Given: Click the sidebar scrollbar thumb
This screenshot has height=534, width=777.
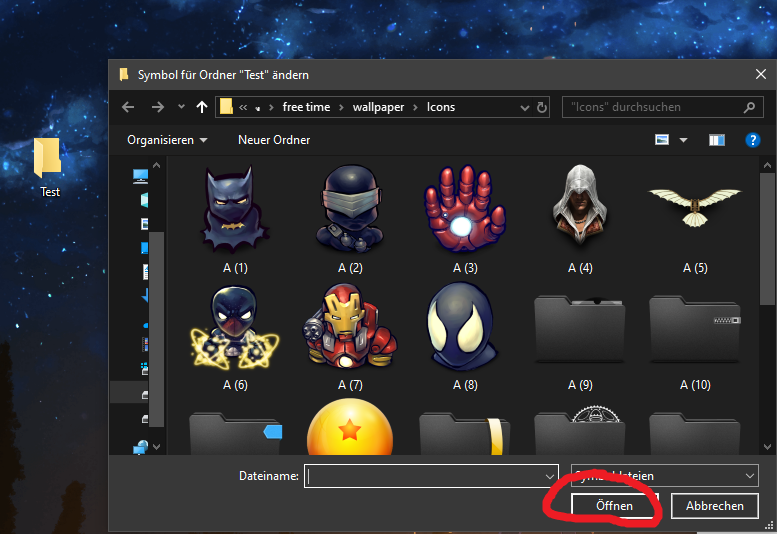Looking at the screenshot, I should click(156, 328).
